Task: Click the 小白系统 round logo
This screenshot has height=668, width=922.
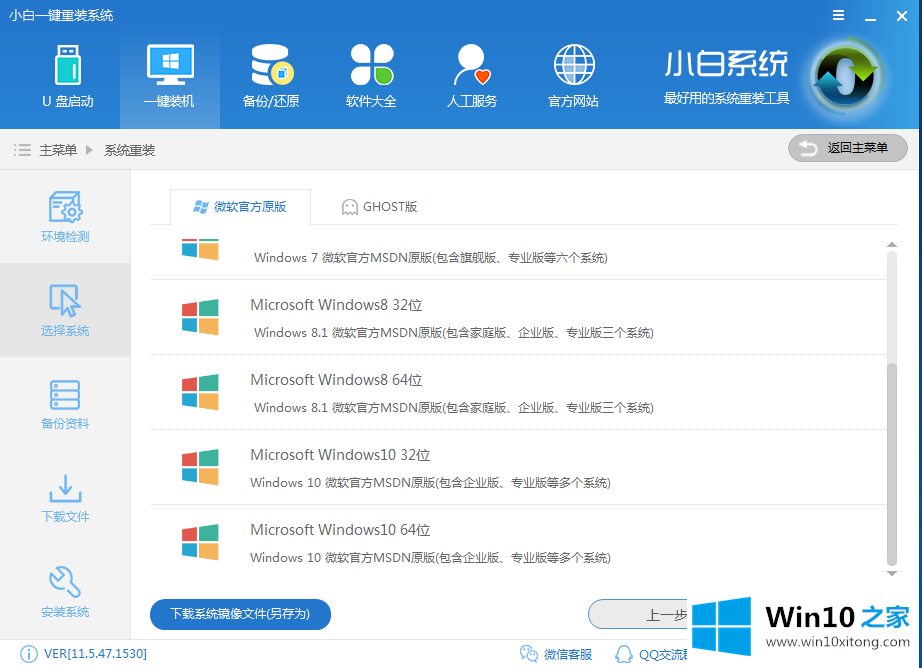Action: point(846,76)
